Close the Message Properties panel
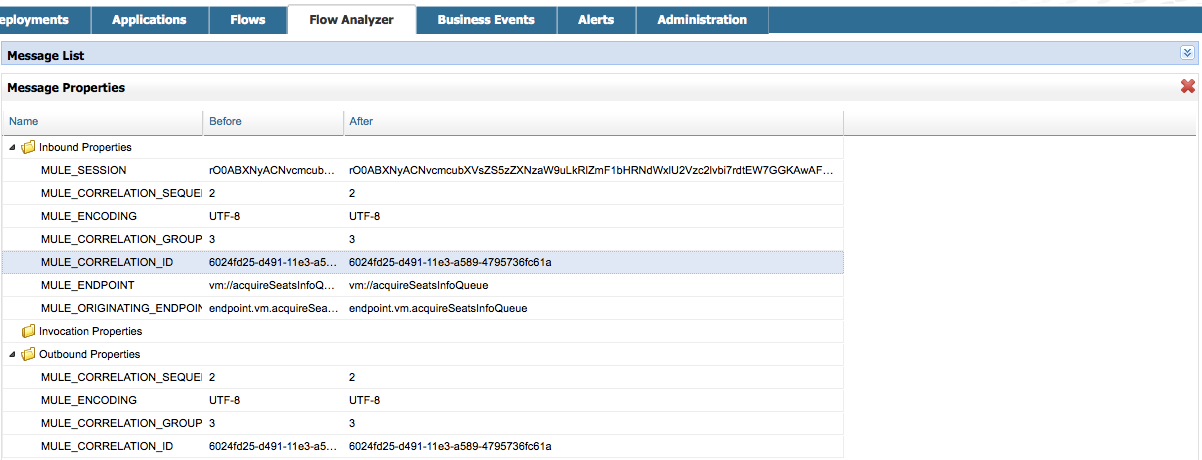The width and height of the screenshot is (1202, 460). (1187, 87)
